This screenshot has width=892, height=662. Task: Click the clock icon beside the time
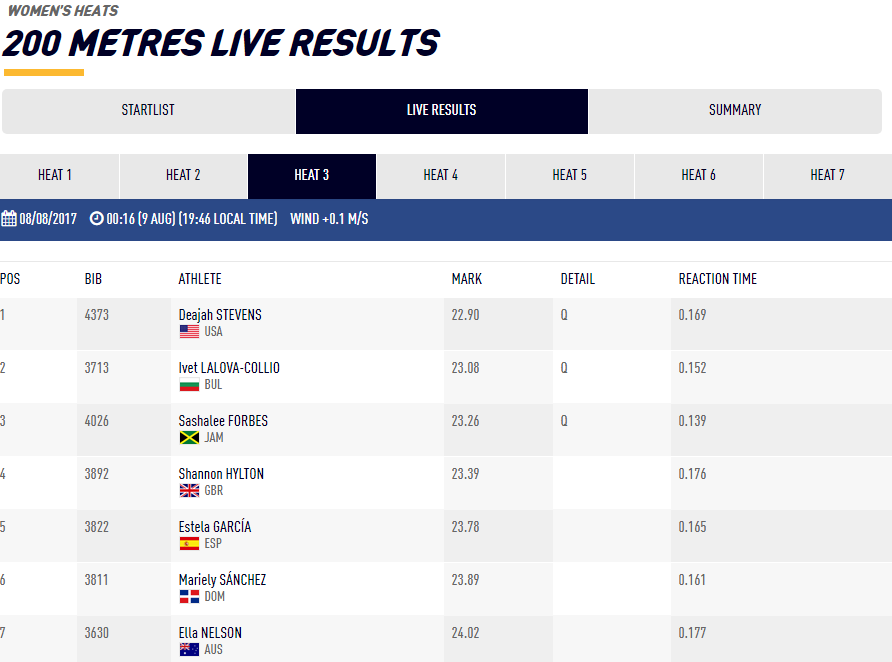click(x=97, y=219)
